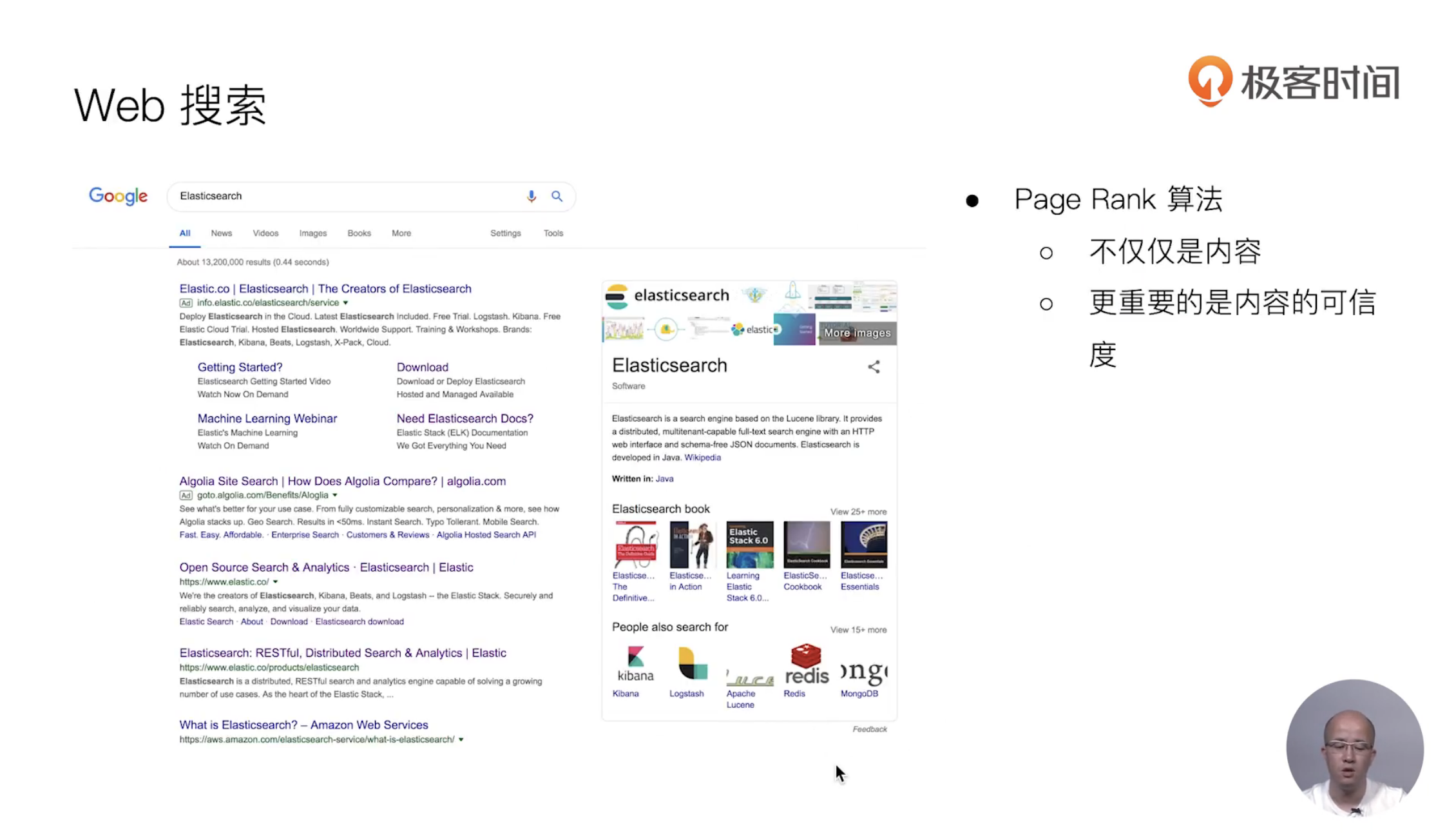Click the magnifying glass search icon
Image resolution: width=1456 pixels, height=838 pixels.
[557, 196]
